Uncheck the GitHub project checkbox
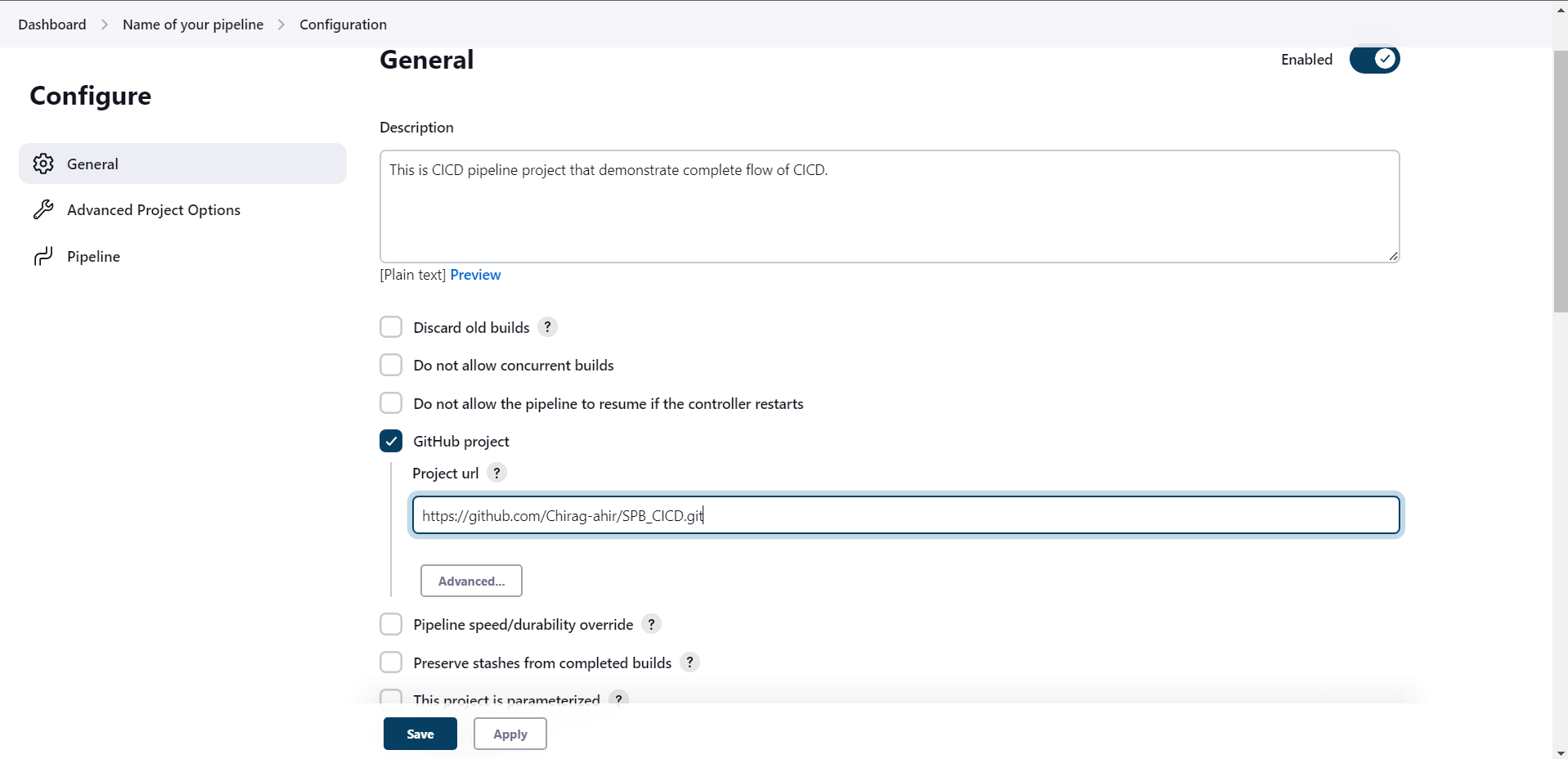 391,441
